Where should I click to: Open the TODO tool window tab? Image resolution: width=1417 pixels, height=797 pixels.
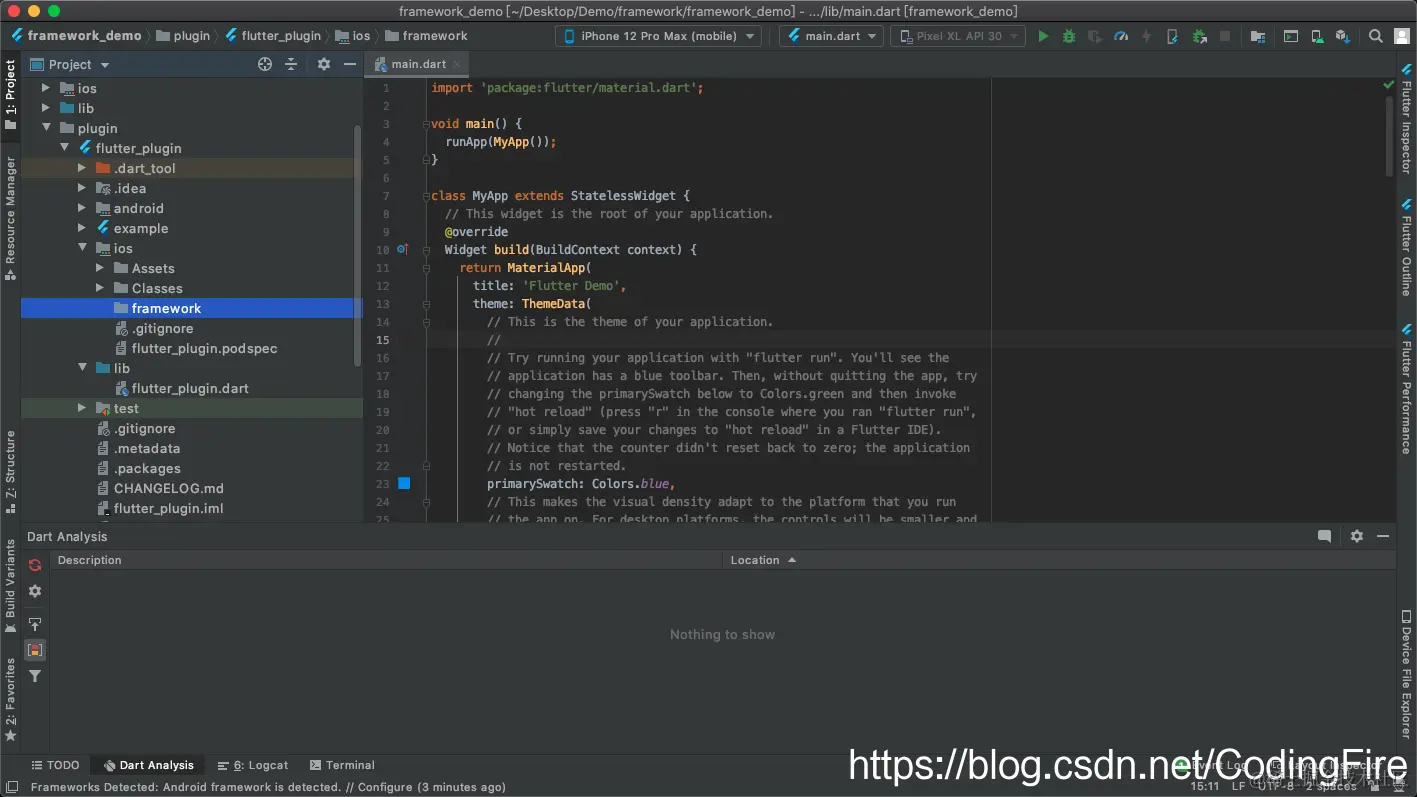click(x=55, y=765)
